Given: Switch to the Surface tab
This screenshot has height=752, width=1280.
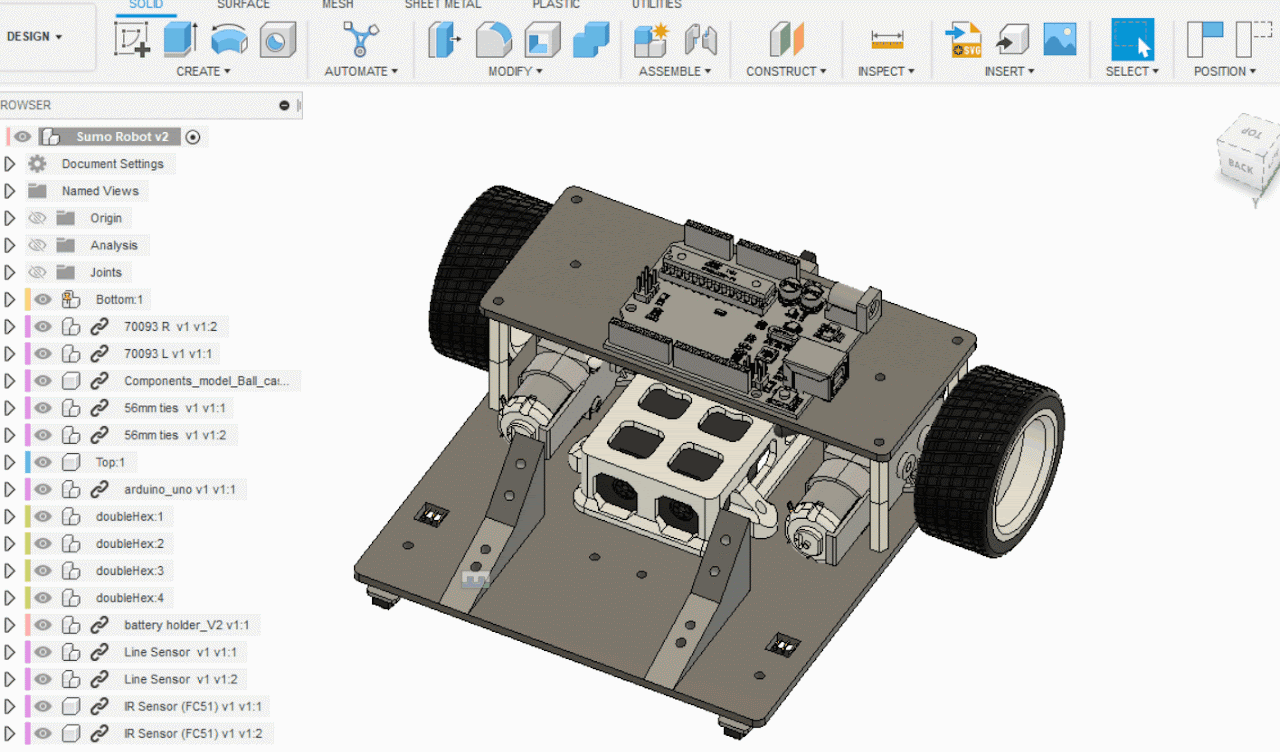Looking at the screenshot, I should coord(243,5).
